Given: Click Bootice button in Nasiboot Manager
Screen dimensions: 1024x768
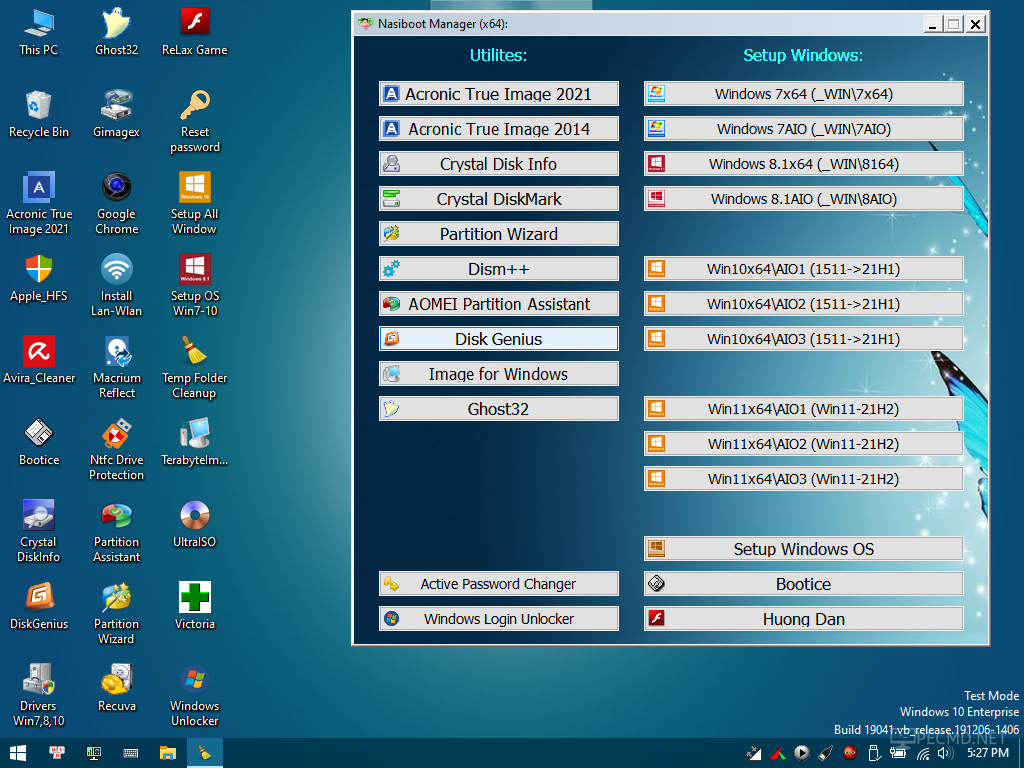Looking at the screenshot, I should click(803, 584).
